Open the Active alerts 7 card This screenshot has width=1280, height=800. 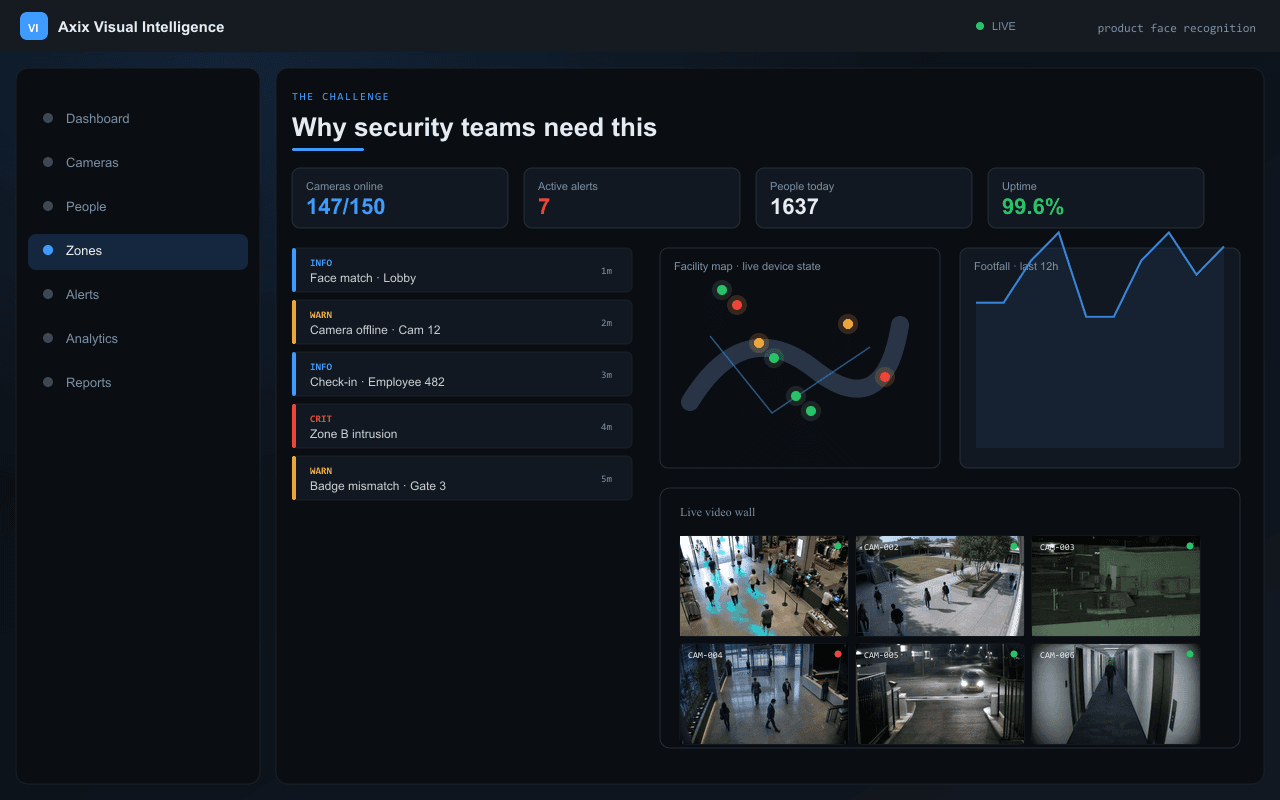632,198
